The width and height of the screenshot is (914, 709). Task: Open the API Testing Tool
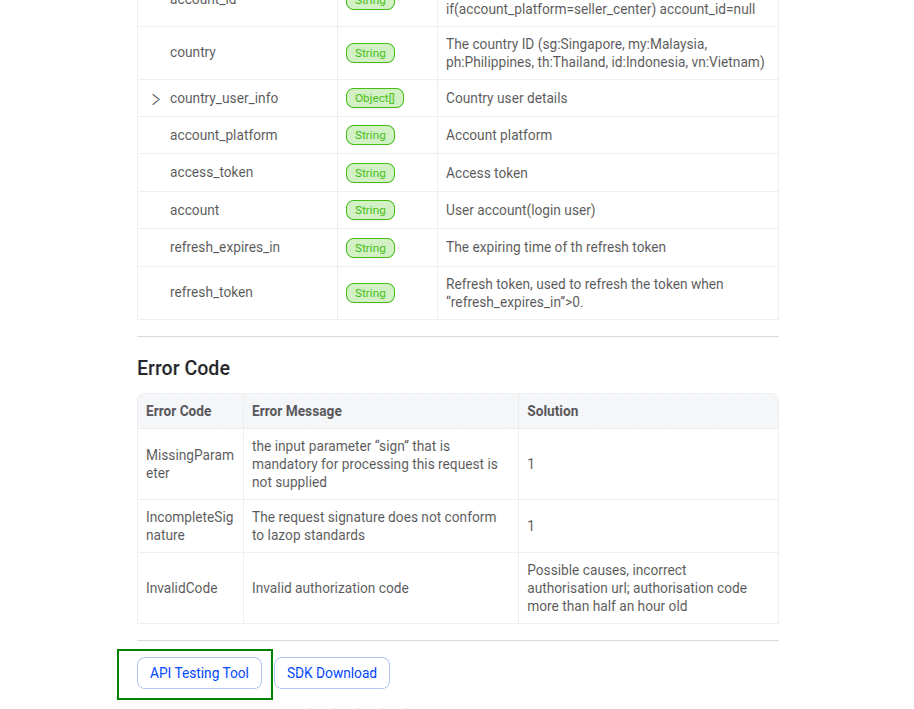199,673
